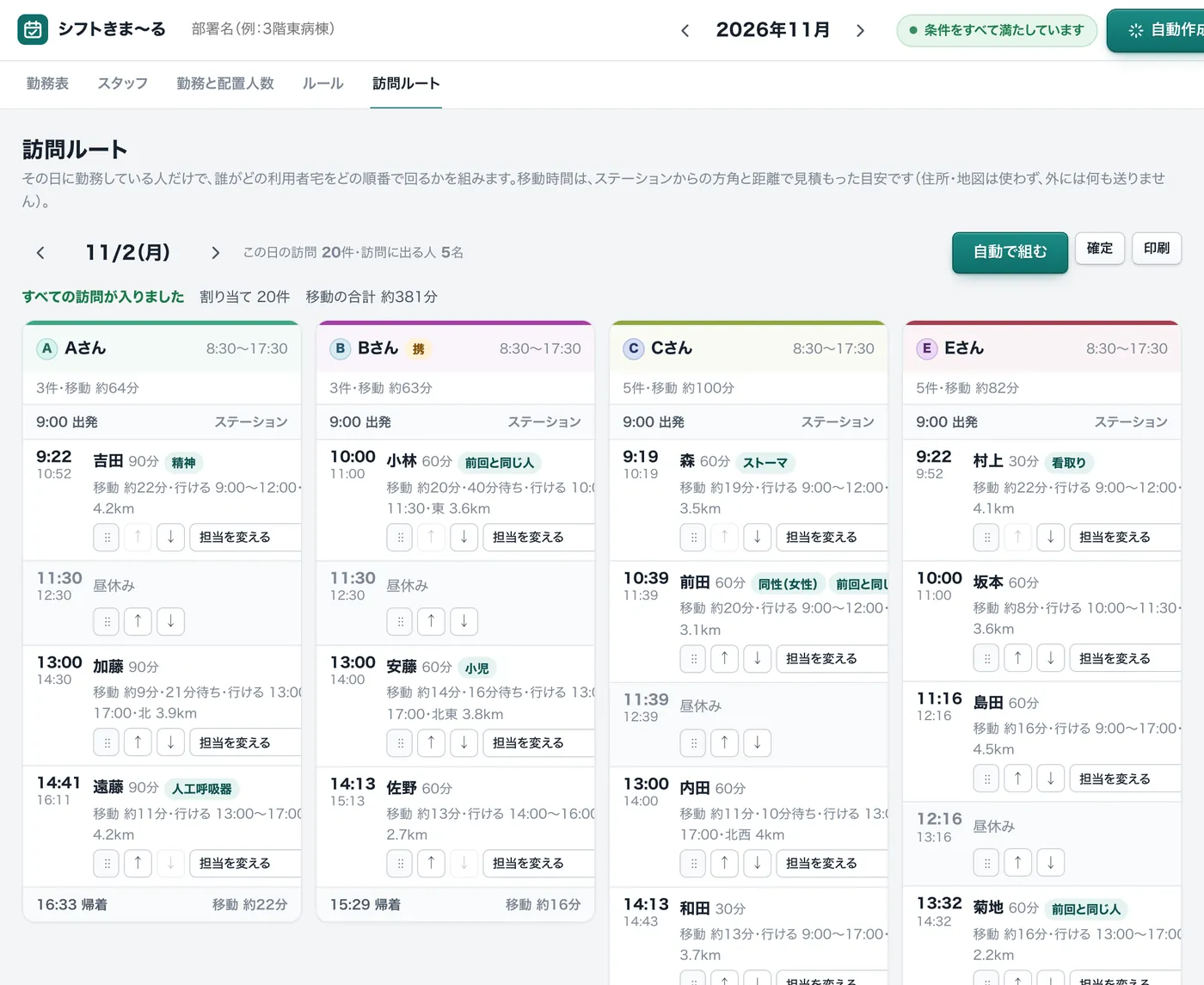Go to the previous month arrow

pyautogui.click(x=685, y=31)
